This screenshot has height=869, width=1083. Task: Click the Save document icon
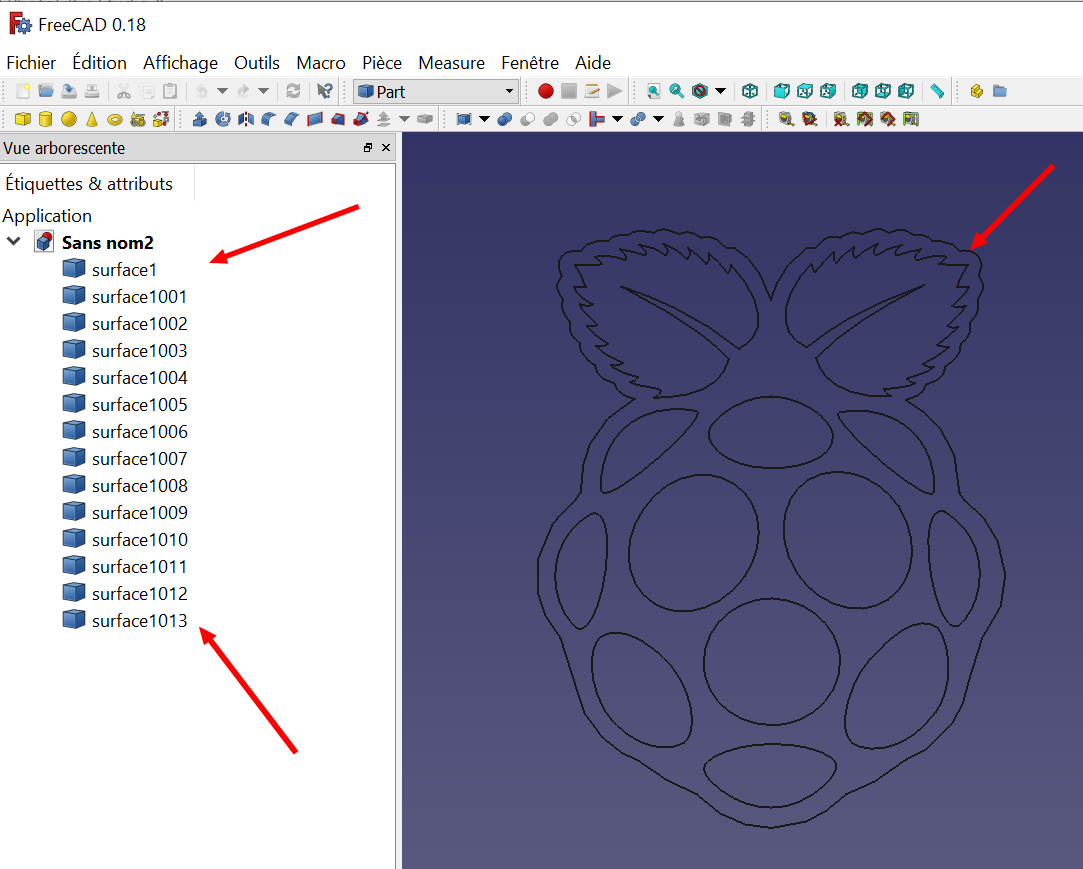(69, 91)
